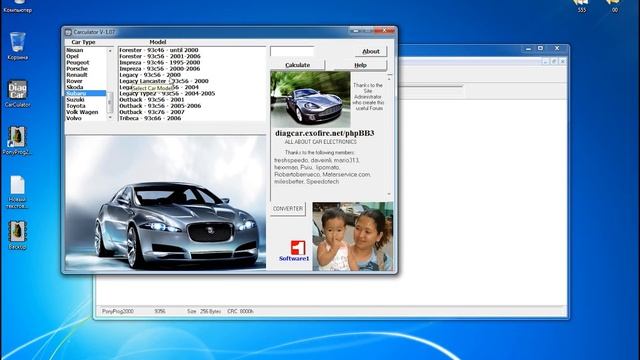Screen dimensions: 640x360
Task: Click the Carculator title bar app icon
Action: (68, 32)
